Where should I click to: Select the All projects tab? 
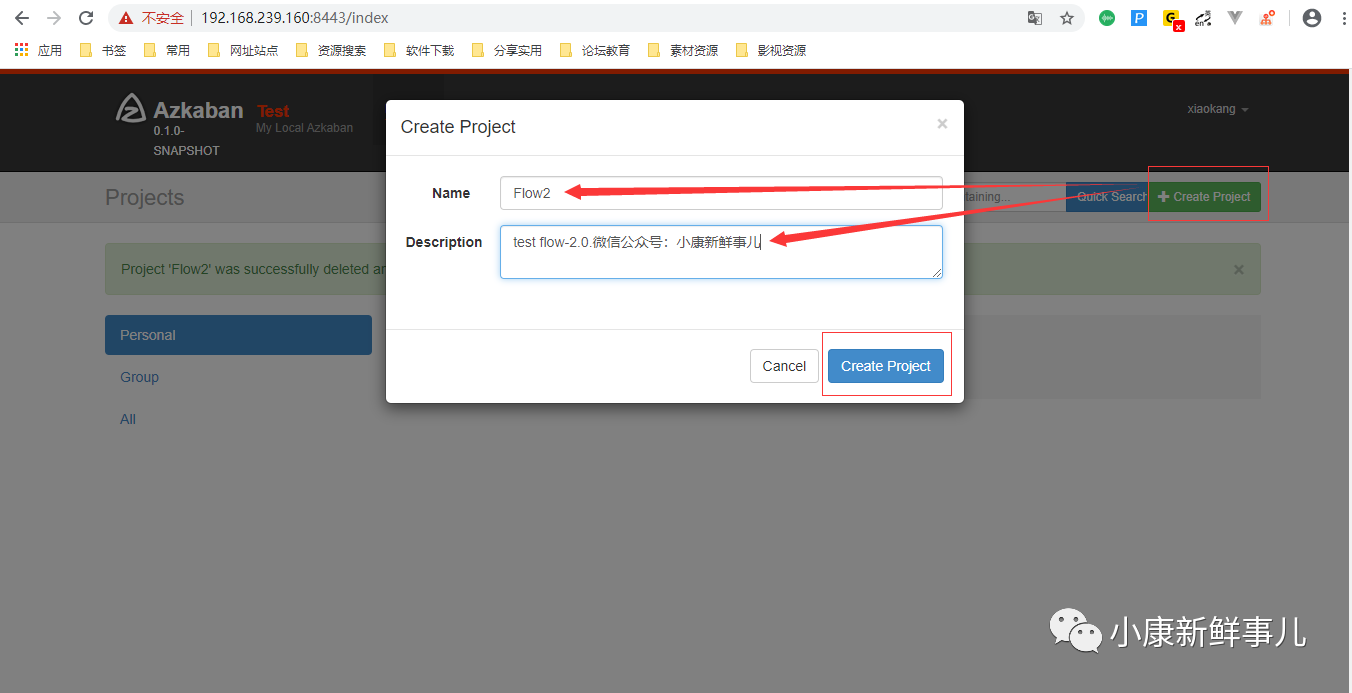[238, 419]
